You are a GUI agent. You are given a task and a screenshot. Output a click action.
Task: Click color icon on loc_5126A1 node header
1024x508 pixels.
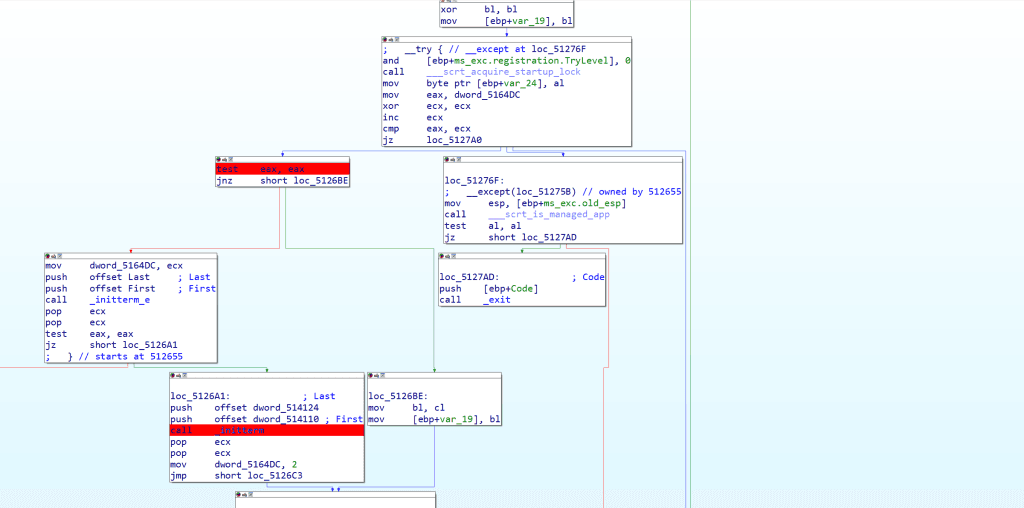172,375
